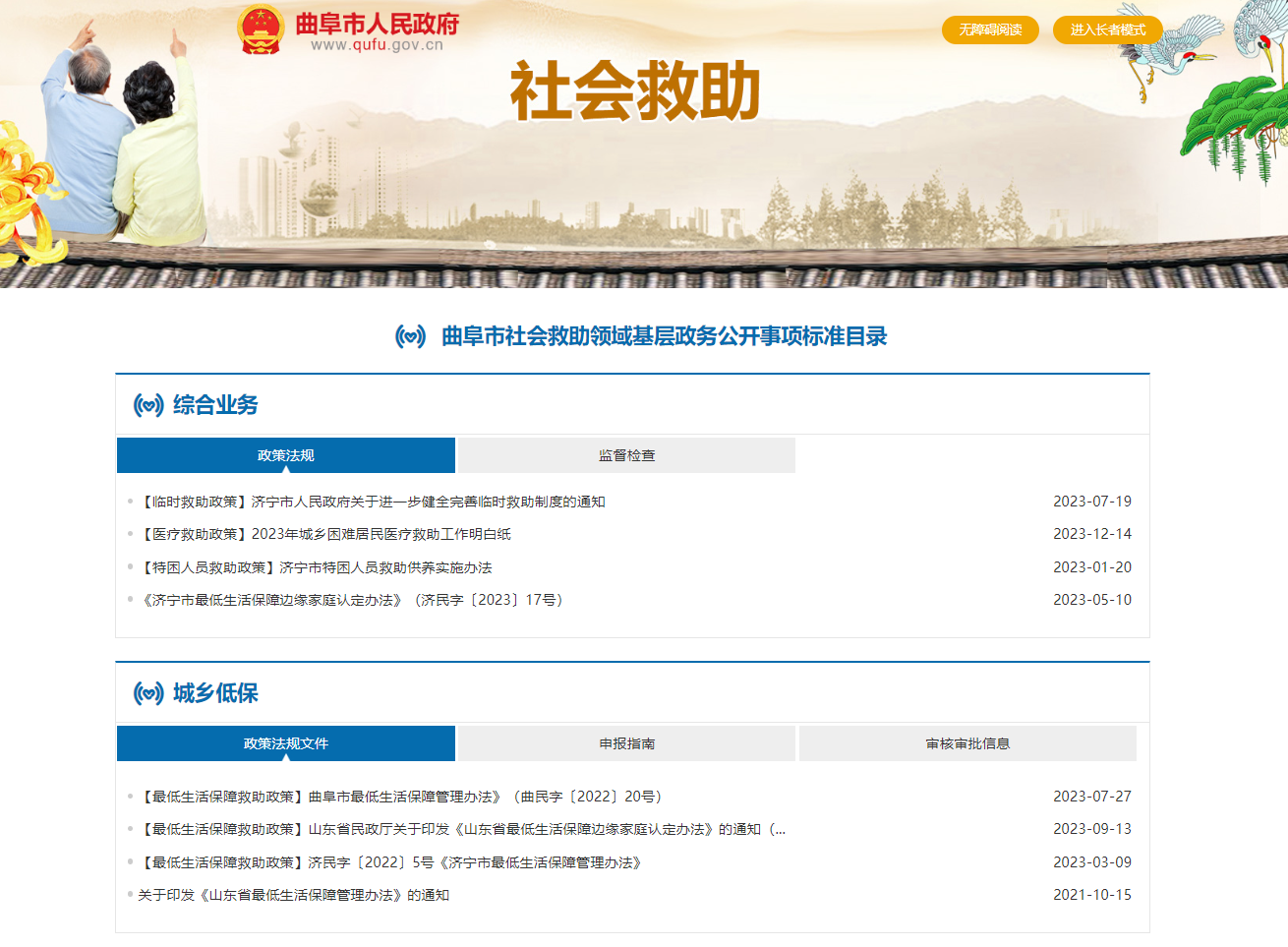Click the 综合业务 section title
Screen dimensions: 1288x947
click(x=215, y=405)
